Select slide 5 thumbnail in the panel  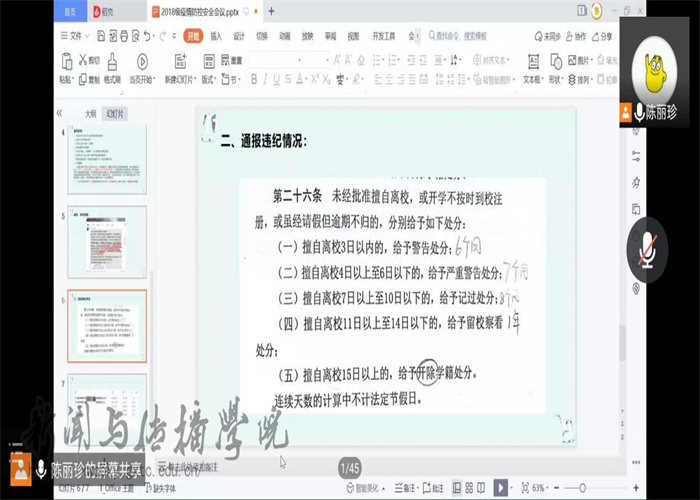pyautogui.click(x=107, y=242)
